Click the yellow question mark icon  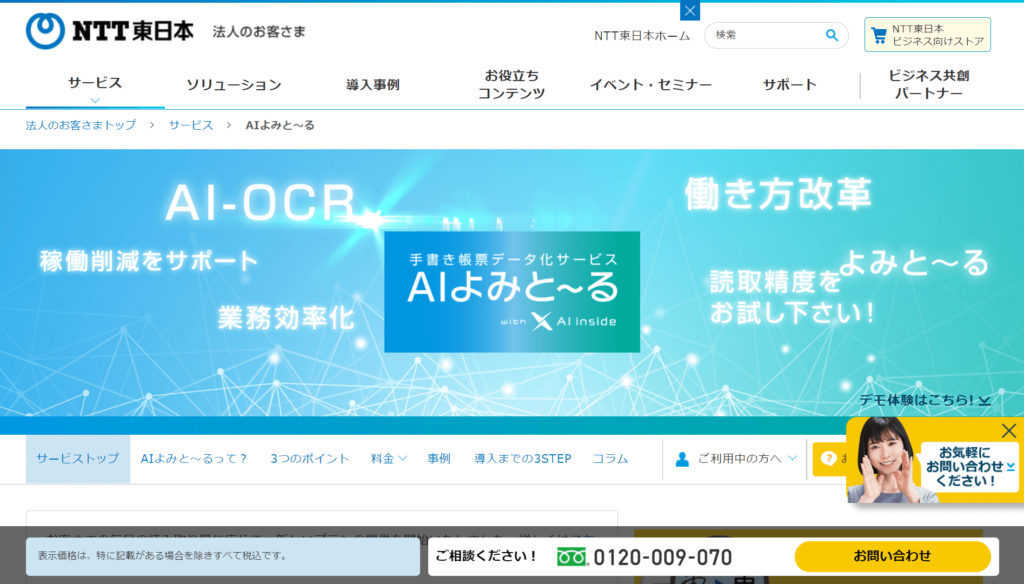829,459
